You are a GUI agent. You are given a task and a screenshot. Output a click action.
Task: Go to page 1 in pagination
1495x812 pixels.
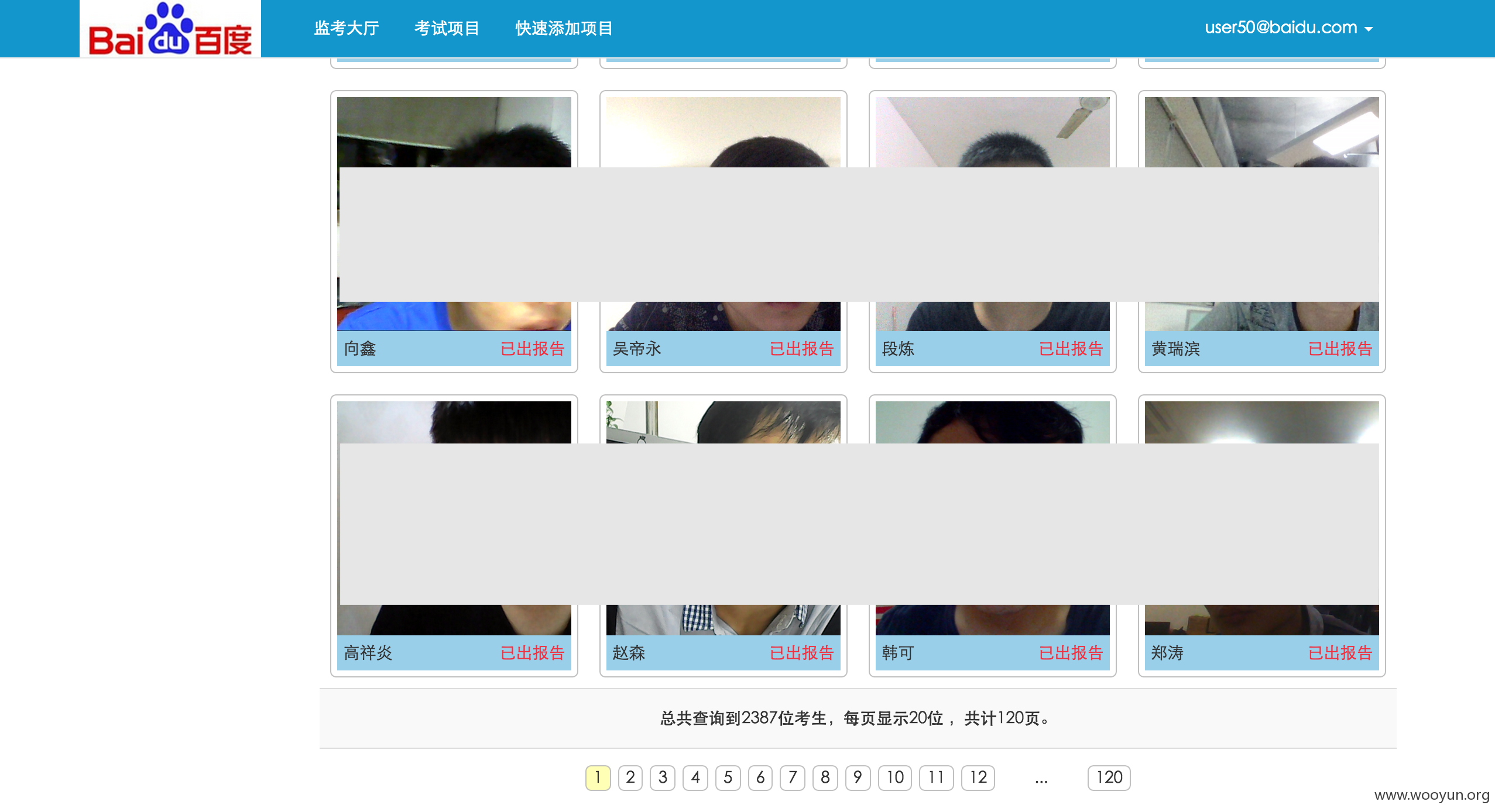tap(598, 777)
